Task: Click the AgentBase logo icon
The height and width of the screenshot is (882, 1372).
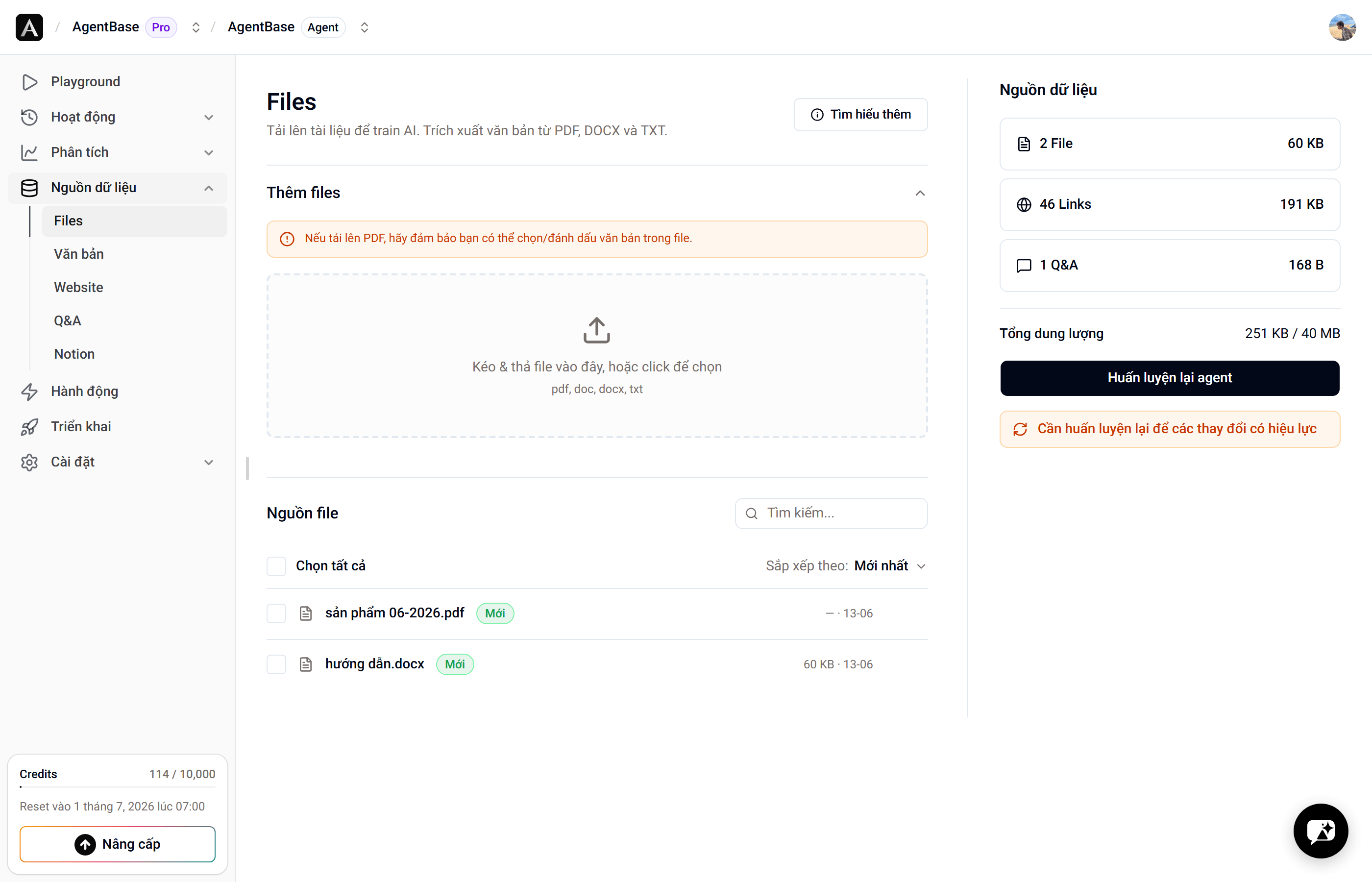Action: [x=29, y=27]
